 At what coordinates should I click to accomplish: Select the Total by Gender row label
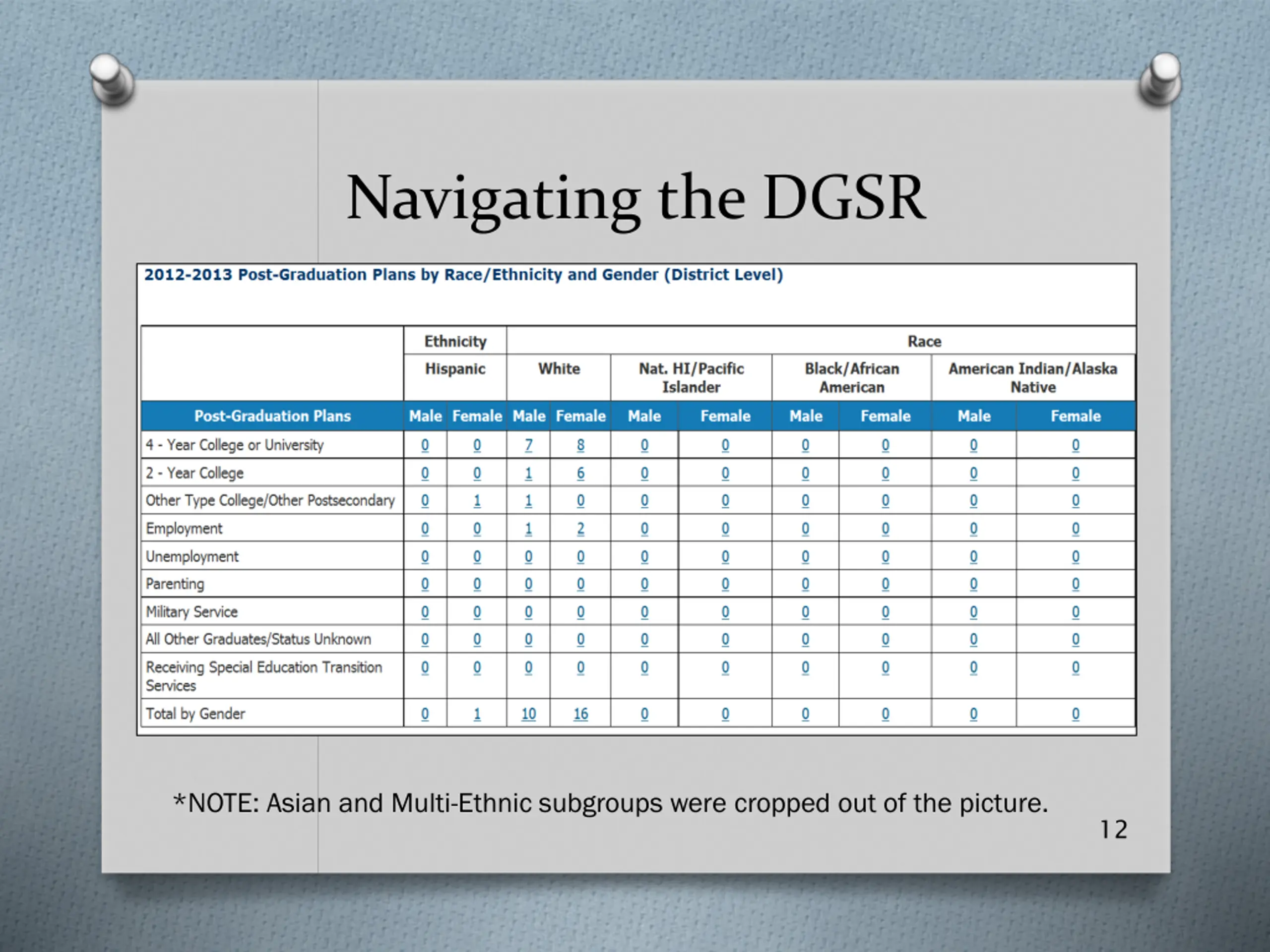tap(195, 714)
